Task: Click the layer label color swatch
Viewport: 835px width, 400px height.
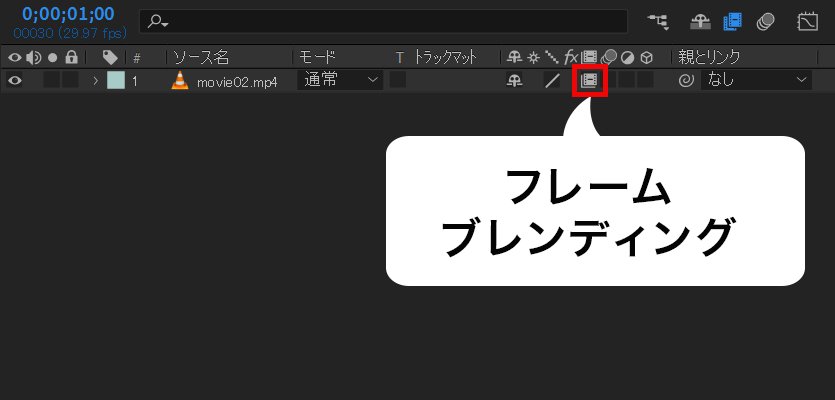Action: 116,81
